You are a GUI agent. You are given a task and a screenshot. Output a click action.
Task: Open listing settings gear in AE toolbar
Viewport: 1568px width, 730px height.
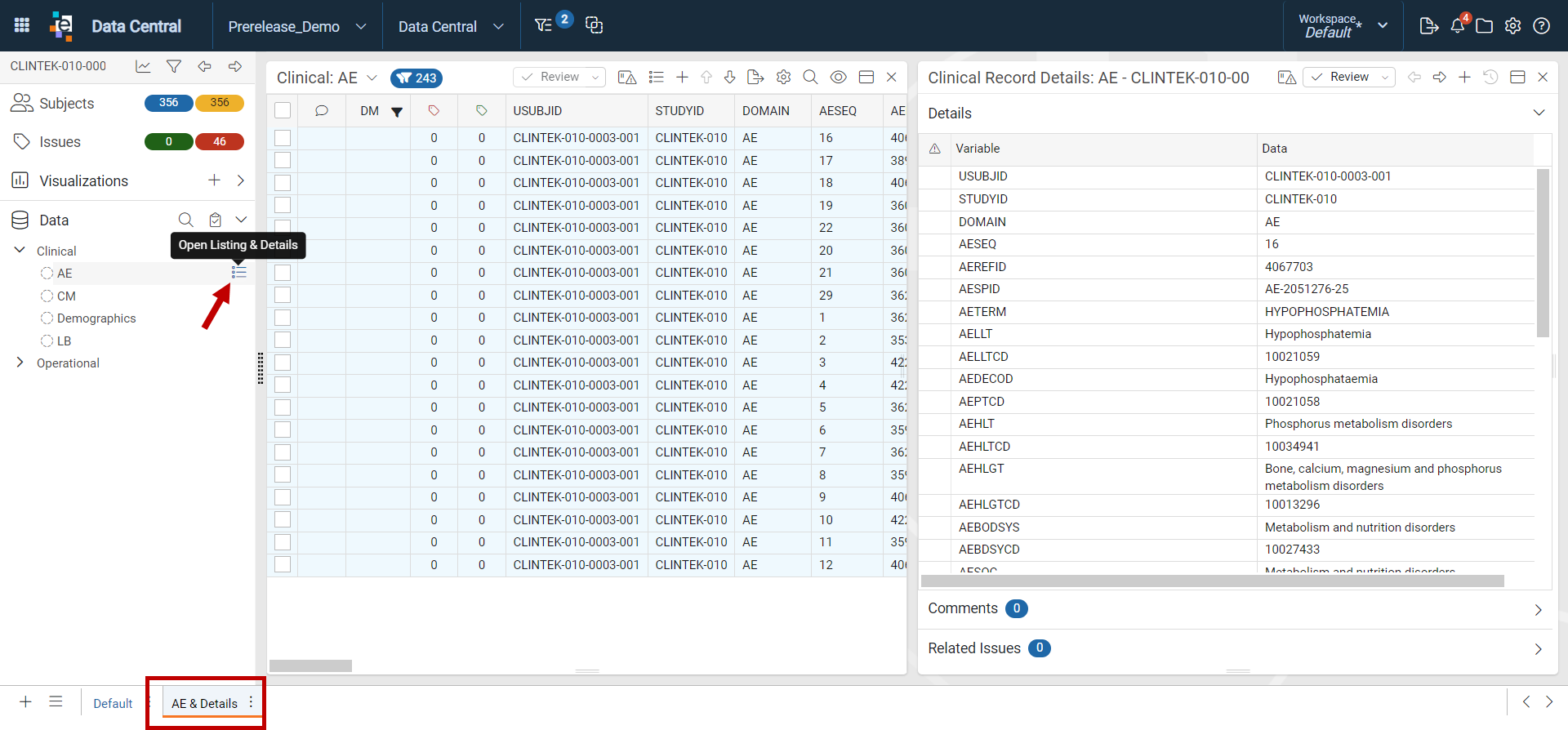784,77
